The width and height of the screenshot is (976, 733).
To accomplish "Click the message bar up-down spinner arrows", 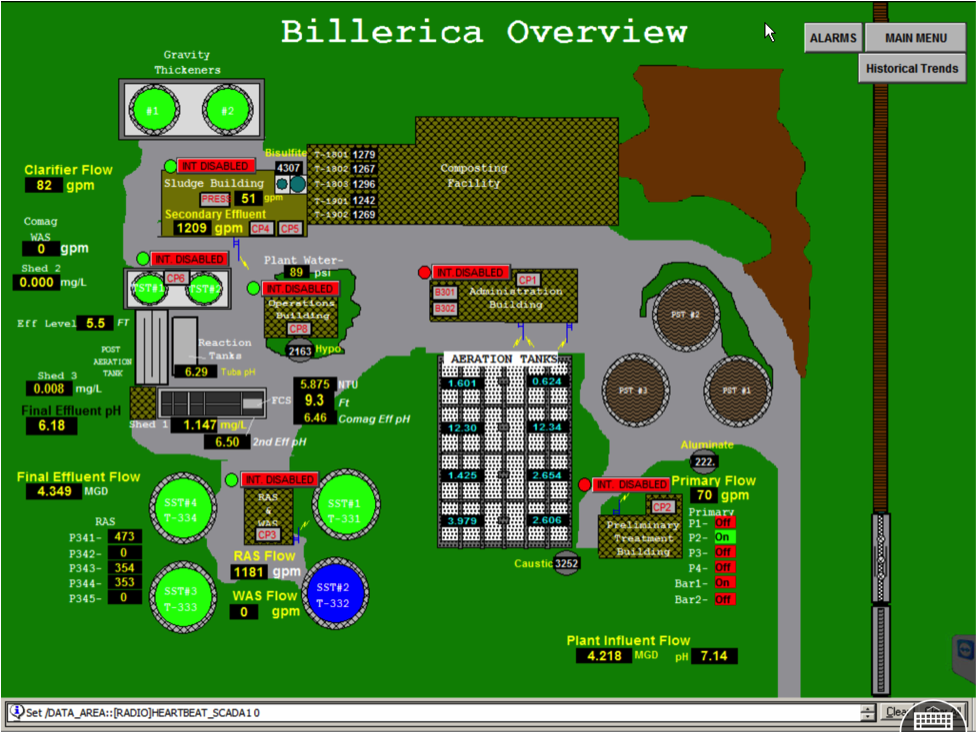I will (867, 713).
